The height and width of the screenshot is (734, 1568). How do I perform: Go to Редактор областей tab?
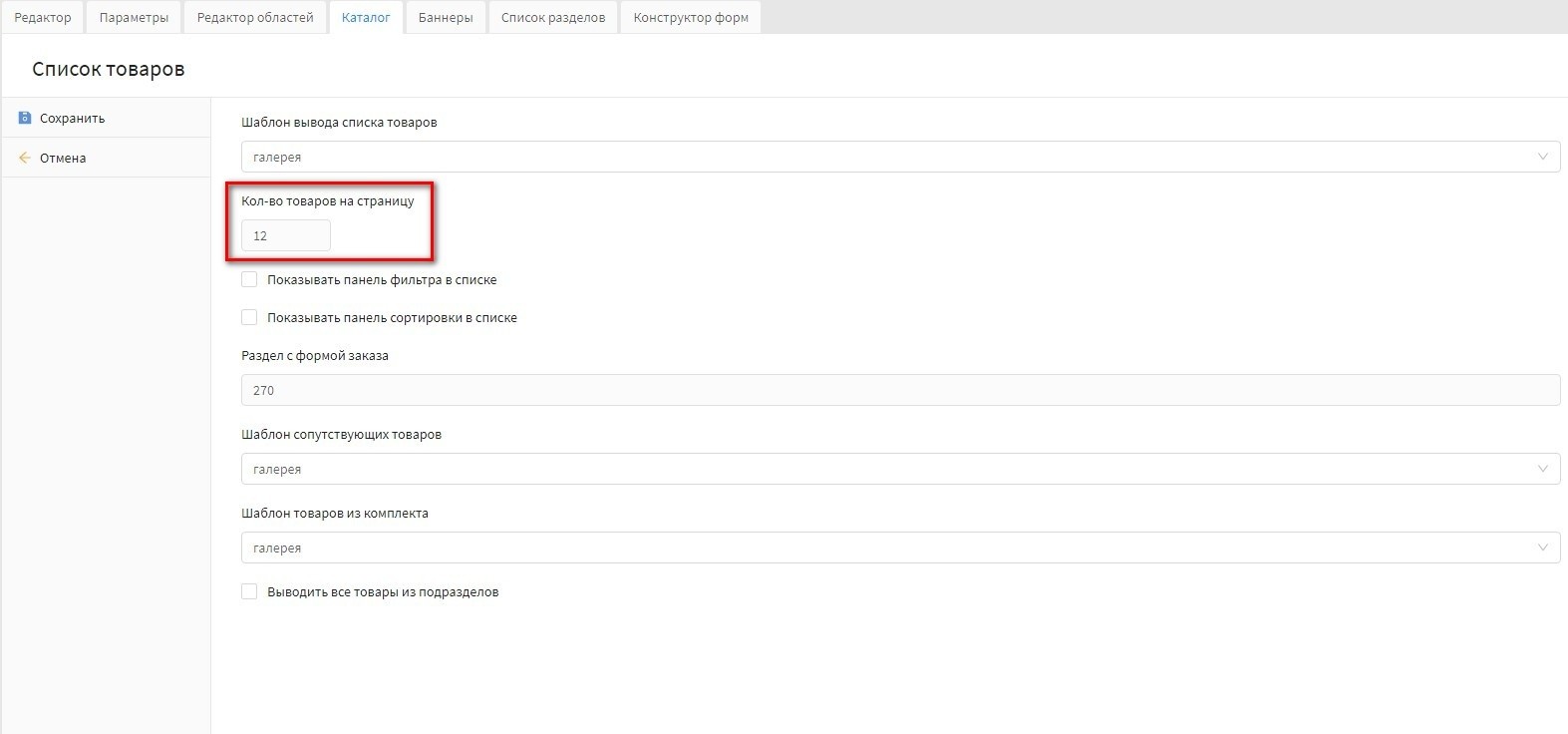coord(255,17)
